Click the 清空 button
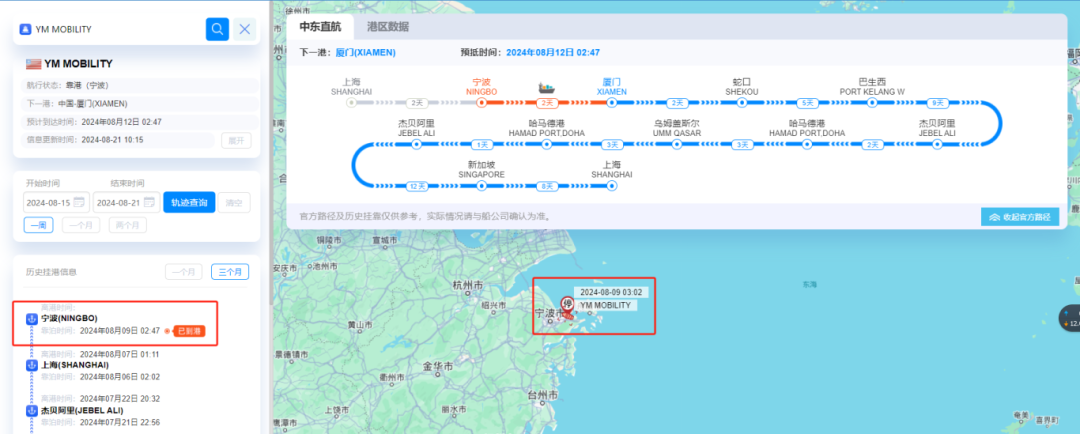The height and width of the screenshot is (434, 1080). [234, 203]
